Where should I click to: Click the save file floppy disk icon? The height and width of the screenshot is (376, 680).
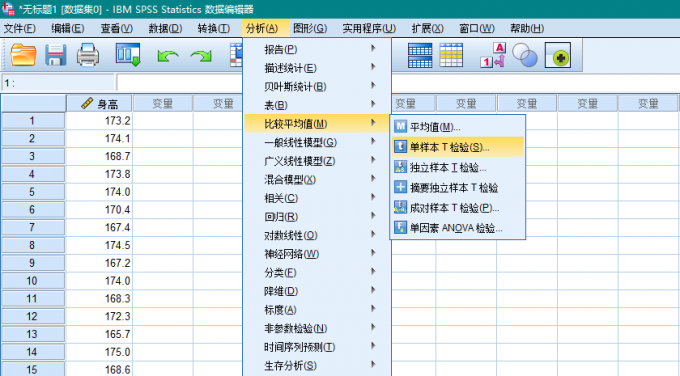coord(56,55)
